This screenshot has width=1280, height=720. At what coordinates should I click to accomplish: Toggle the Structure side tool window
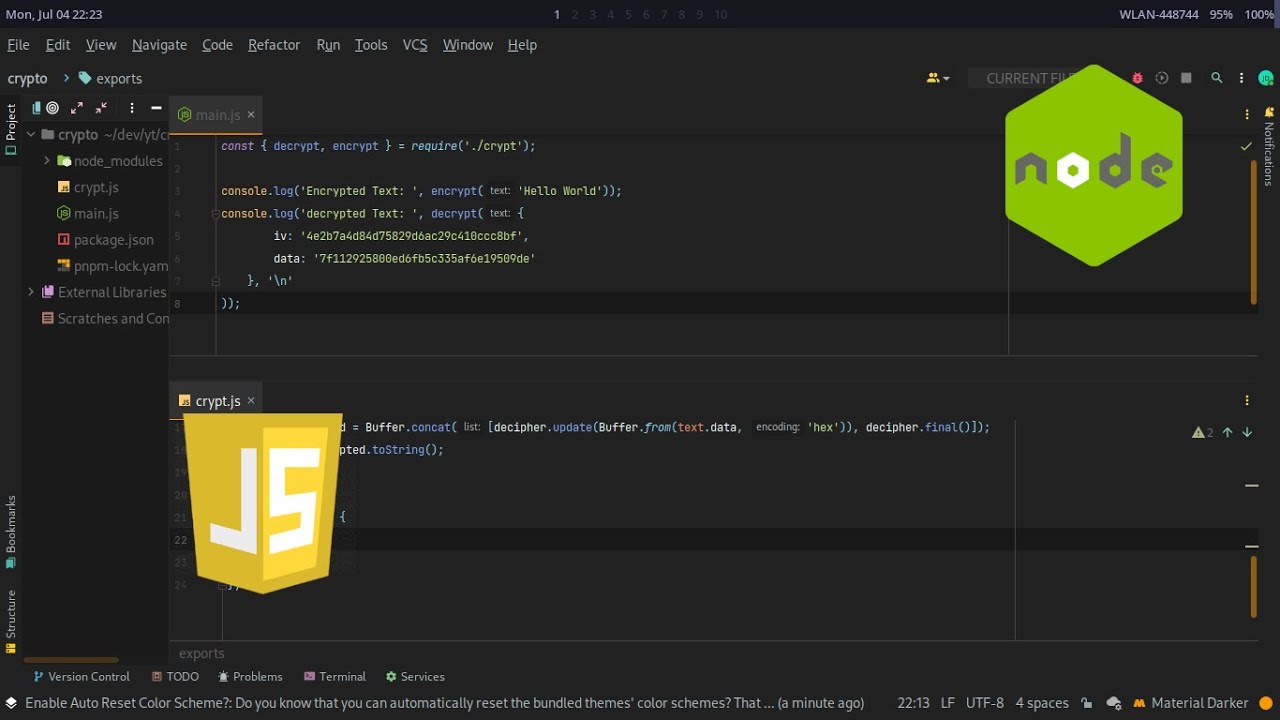(11, 621)
